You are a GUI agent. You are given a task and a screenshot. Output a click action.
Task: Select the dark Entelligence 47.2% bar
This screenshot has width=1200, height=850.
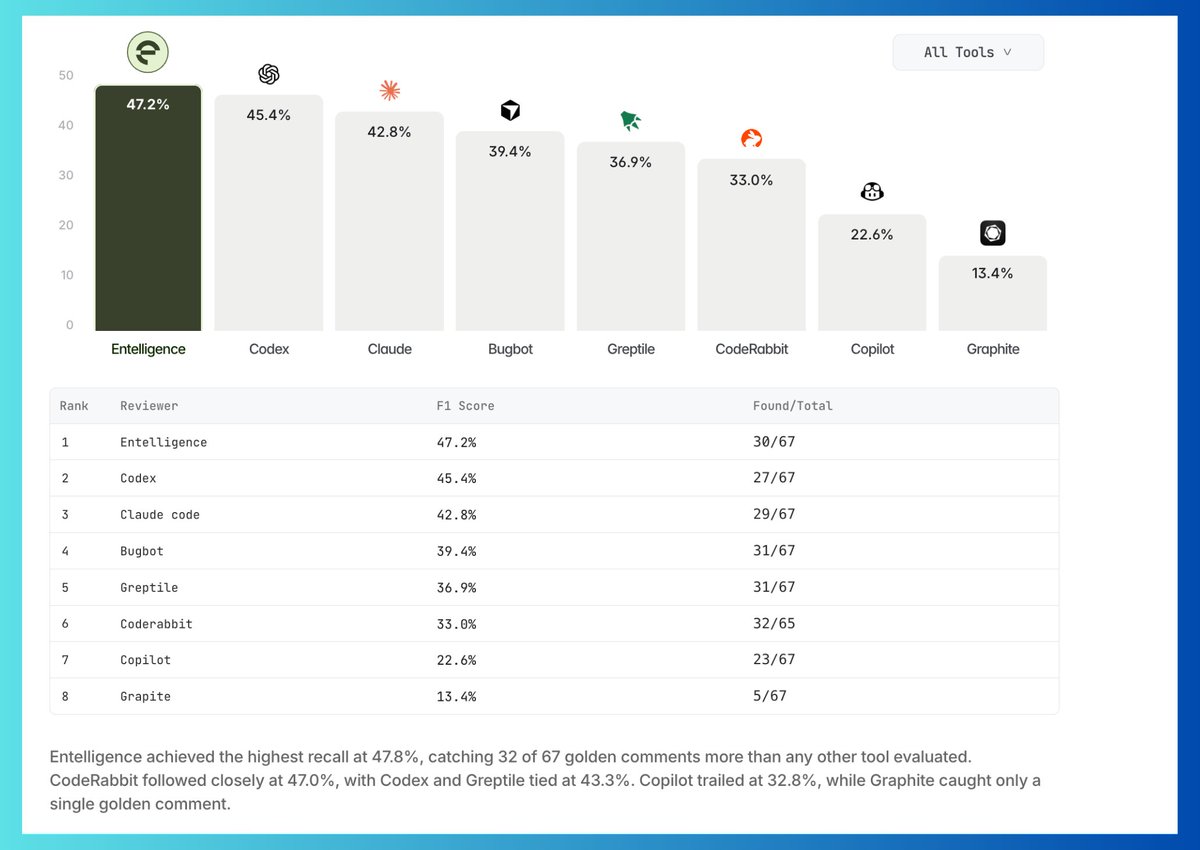pos(148,208)
